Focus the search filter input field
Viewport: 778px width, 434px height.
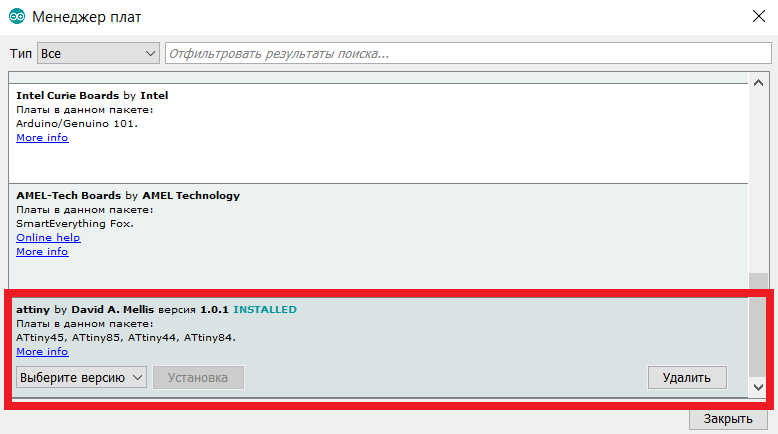(468, 53)
